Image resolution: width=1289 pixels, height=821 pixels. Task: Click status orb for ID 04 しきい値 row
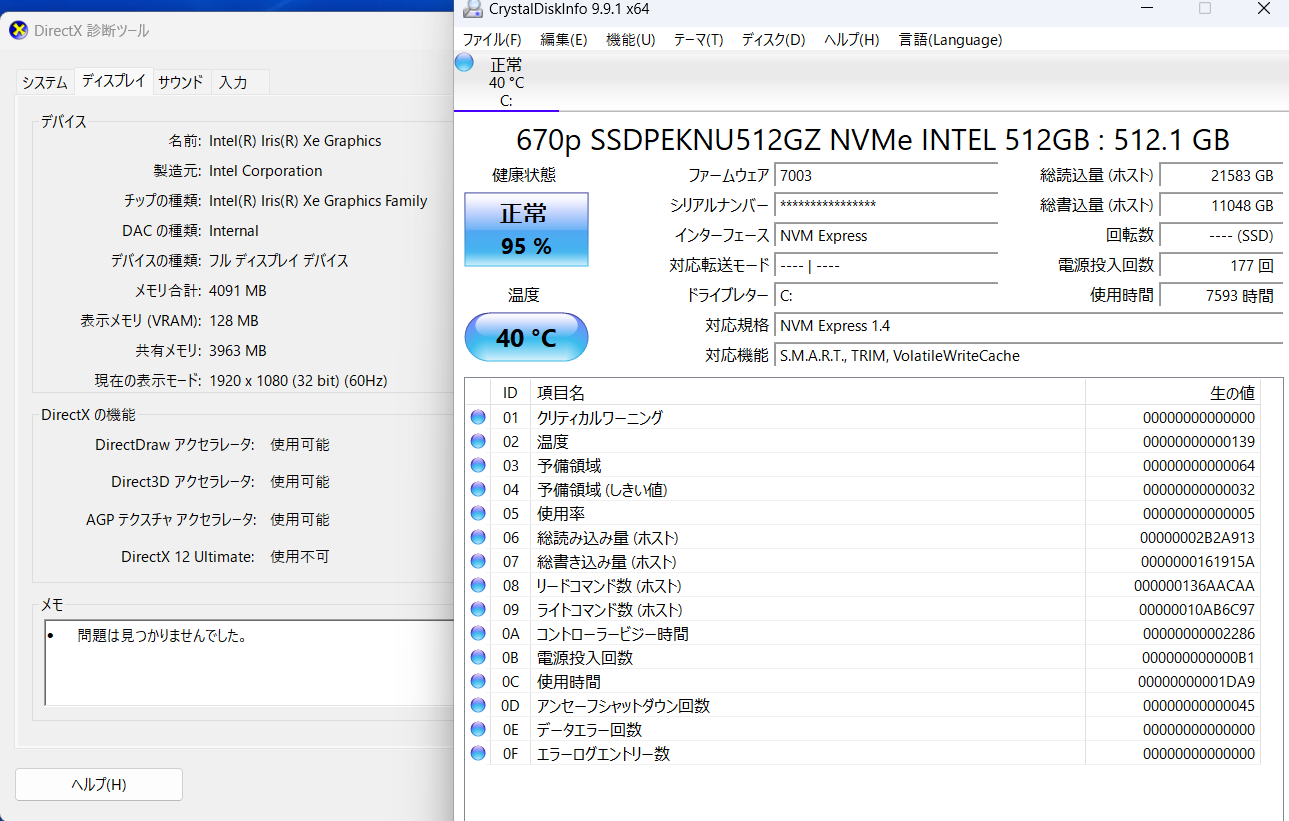coord(478,489)
